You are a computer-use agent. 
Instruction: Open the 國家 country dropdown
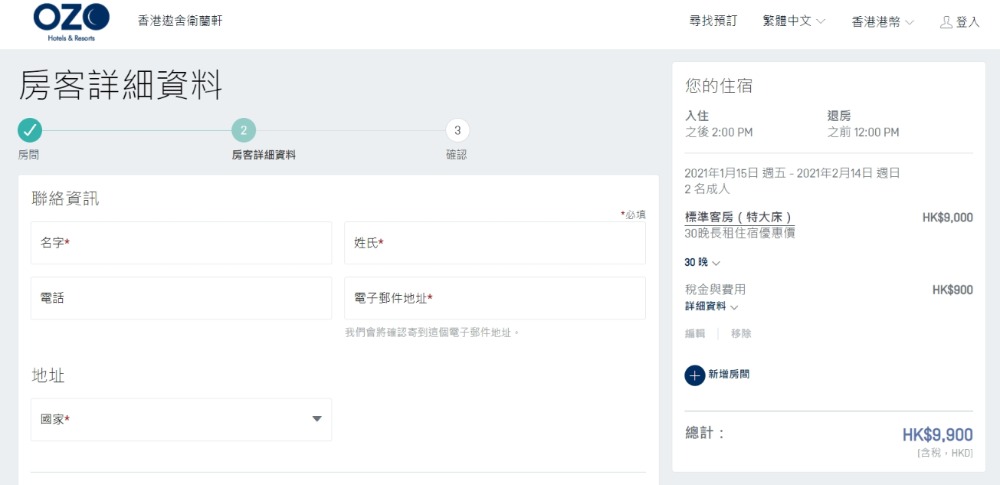click(181, 419)
